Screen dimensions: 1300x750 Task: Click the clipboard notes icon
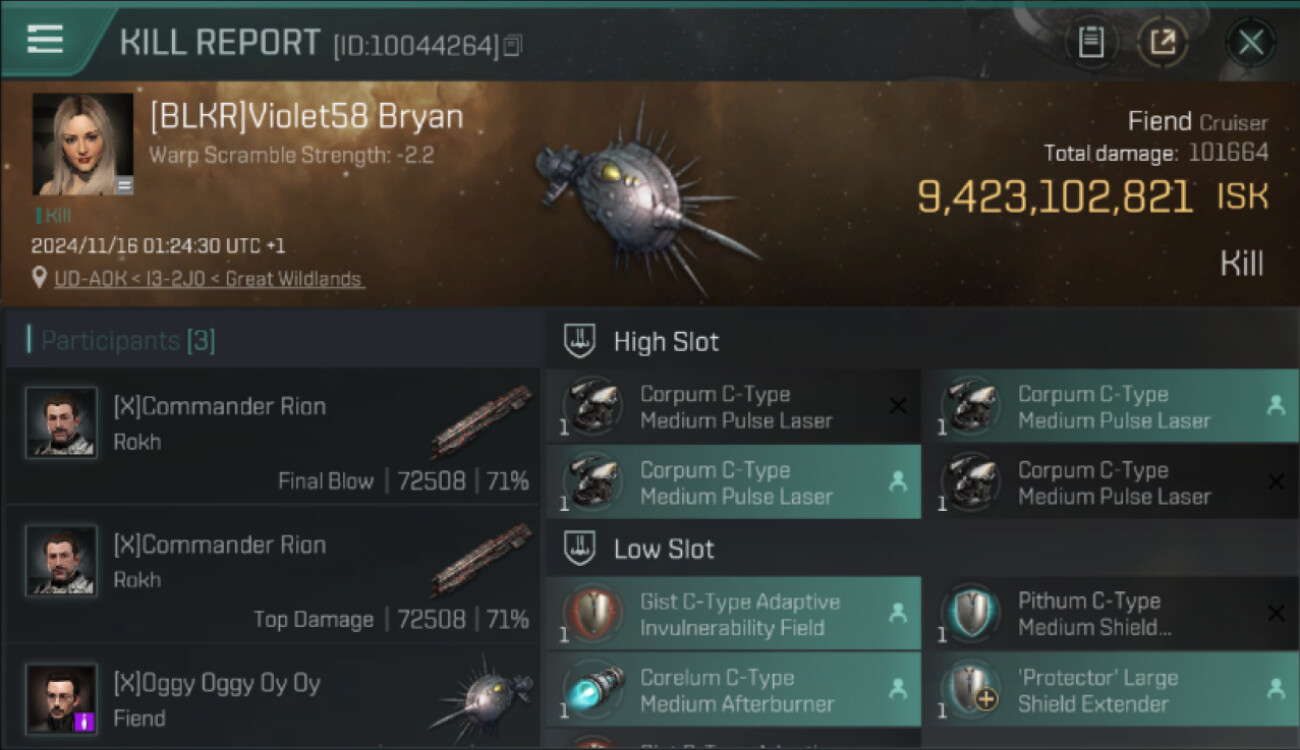tap(1091, 42)
